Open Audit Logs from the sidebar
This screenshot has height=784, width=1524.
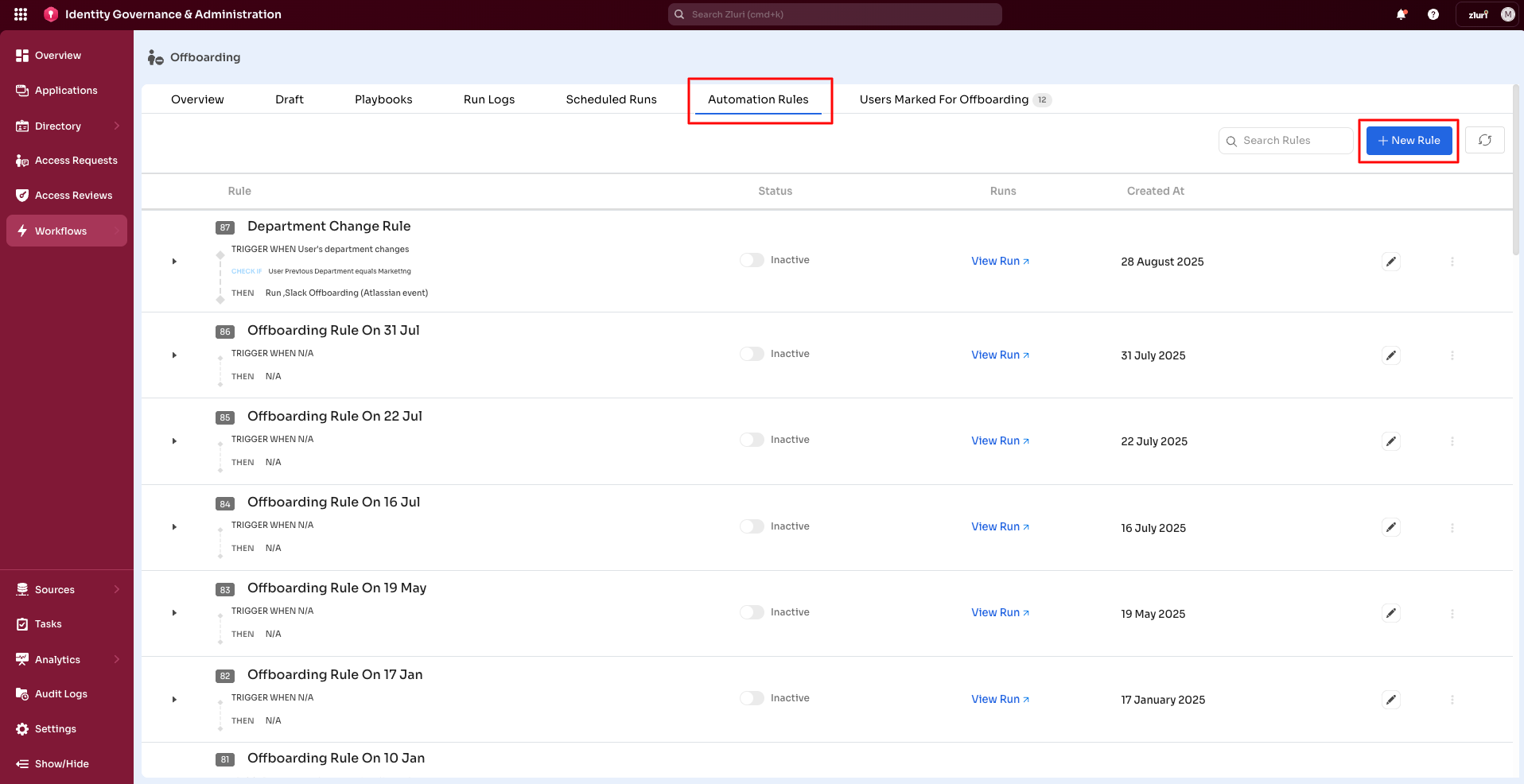(x=59, y=693)
